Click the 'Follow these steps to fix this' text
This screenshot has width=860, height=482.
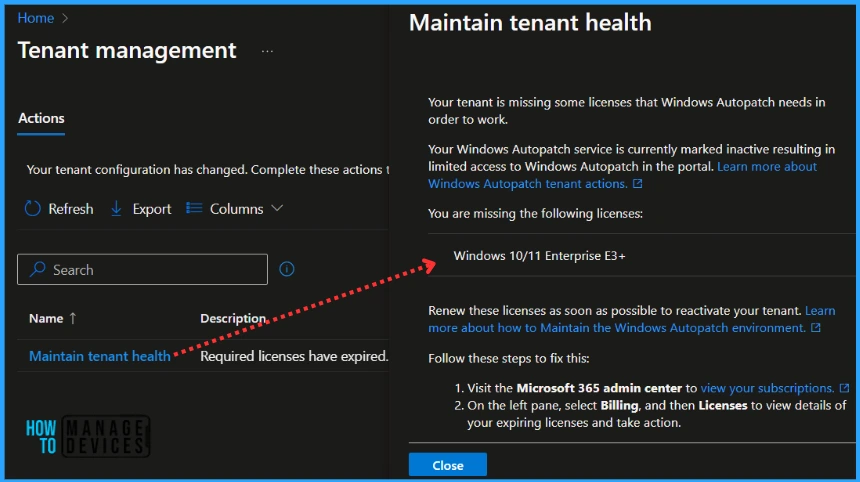pos(509,359)
